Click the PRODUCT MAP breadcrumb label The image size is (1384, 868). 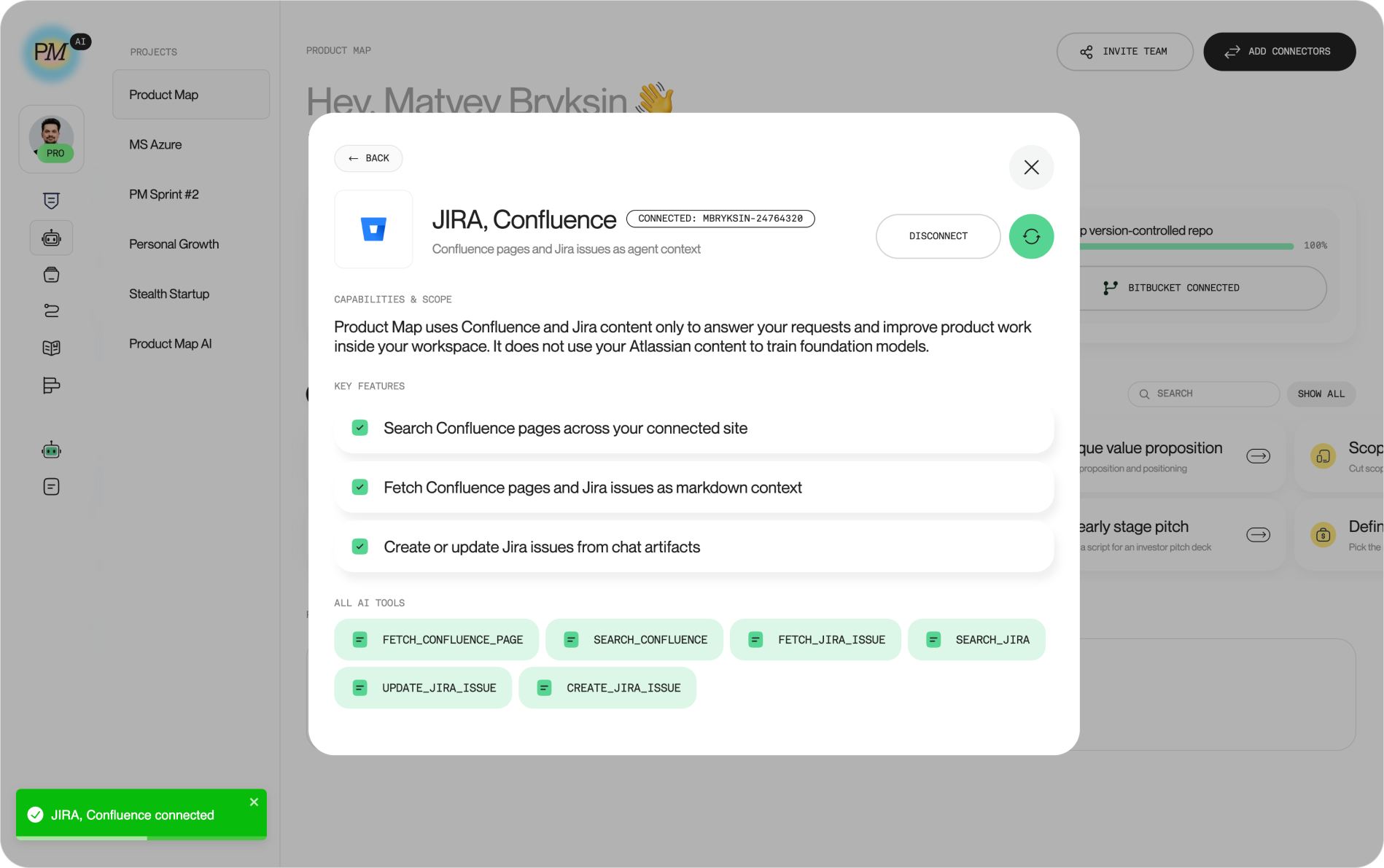coord(338,50)
